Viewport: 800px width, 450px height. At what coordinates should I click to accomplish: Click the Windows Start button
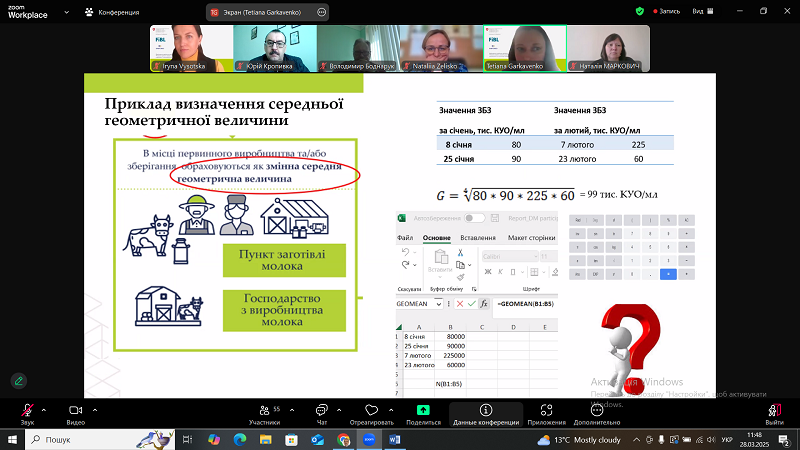pos(12,439)
